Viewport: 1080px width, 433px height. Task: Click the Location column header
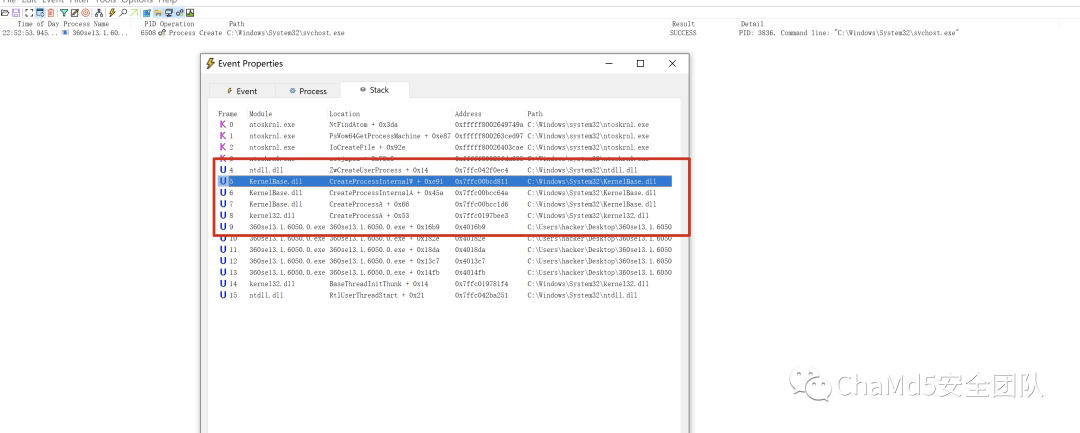(344, 114)
